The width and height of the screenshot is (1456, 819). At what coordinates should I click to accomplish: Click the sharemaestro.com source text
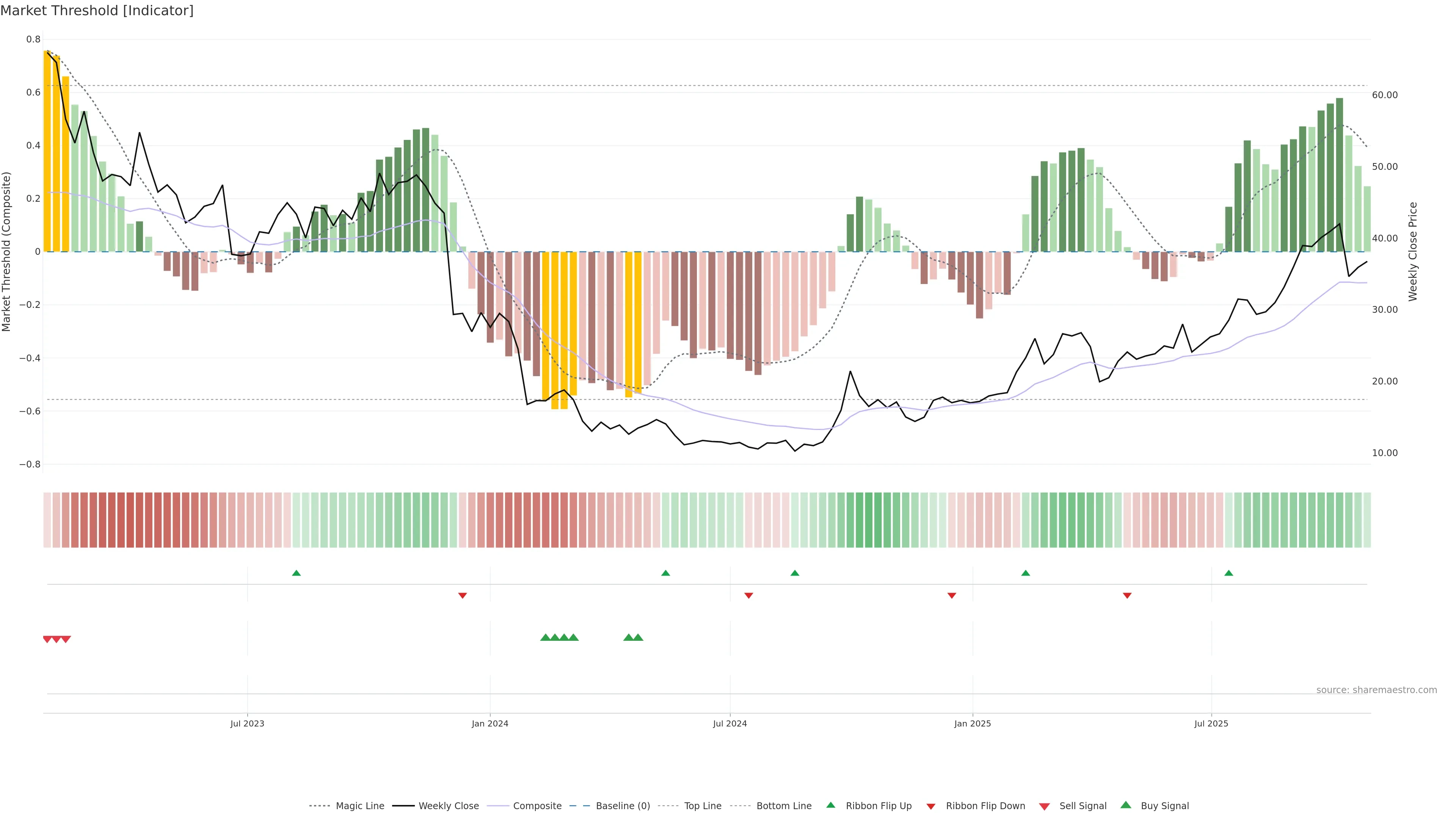pos(1376,690)
